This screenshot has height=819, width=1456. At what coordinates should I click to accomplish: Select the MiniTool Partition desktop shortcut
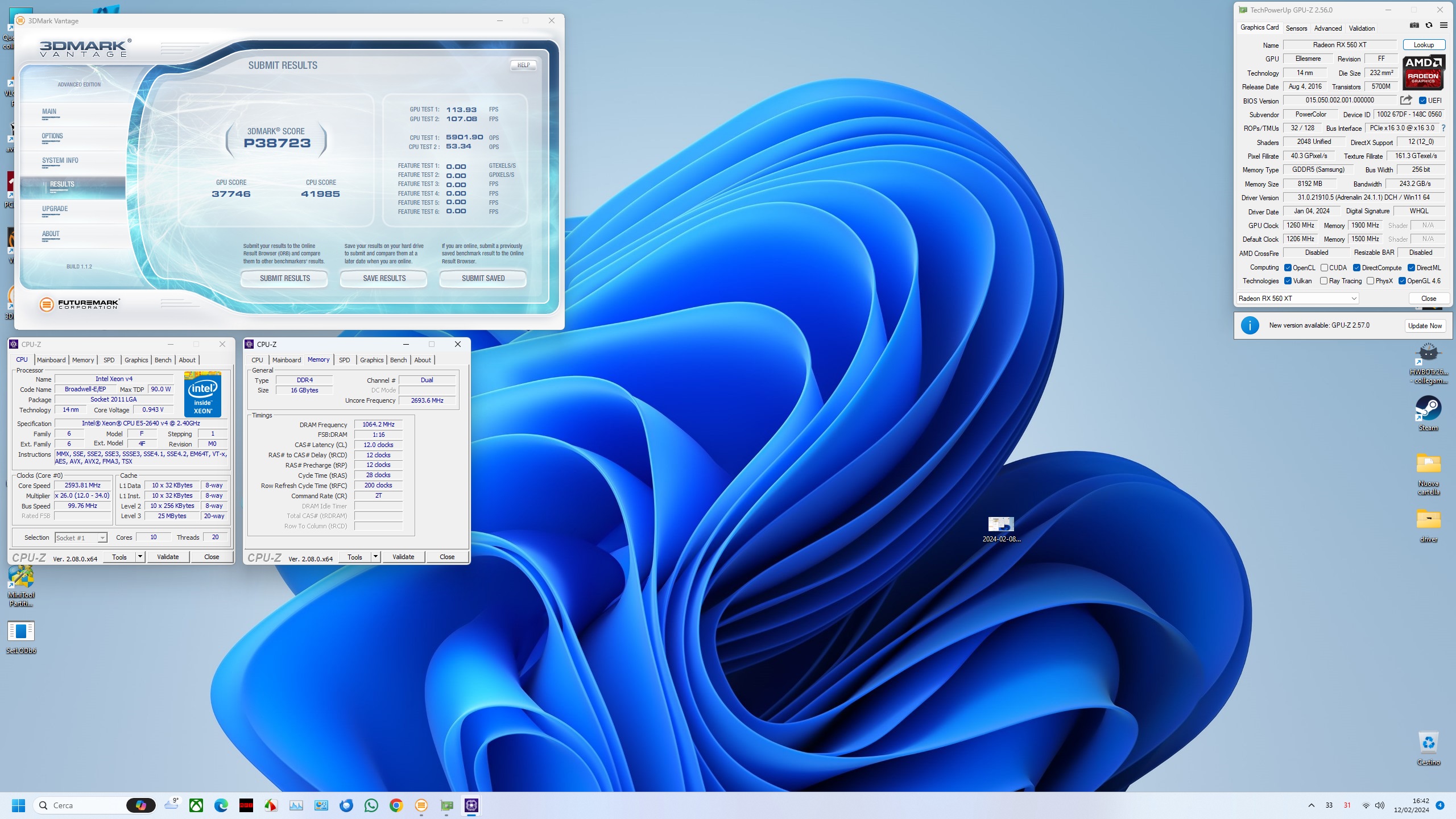pos(21,586)
